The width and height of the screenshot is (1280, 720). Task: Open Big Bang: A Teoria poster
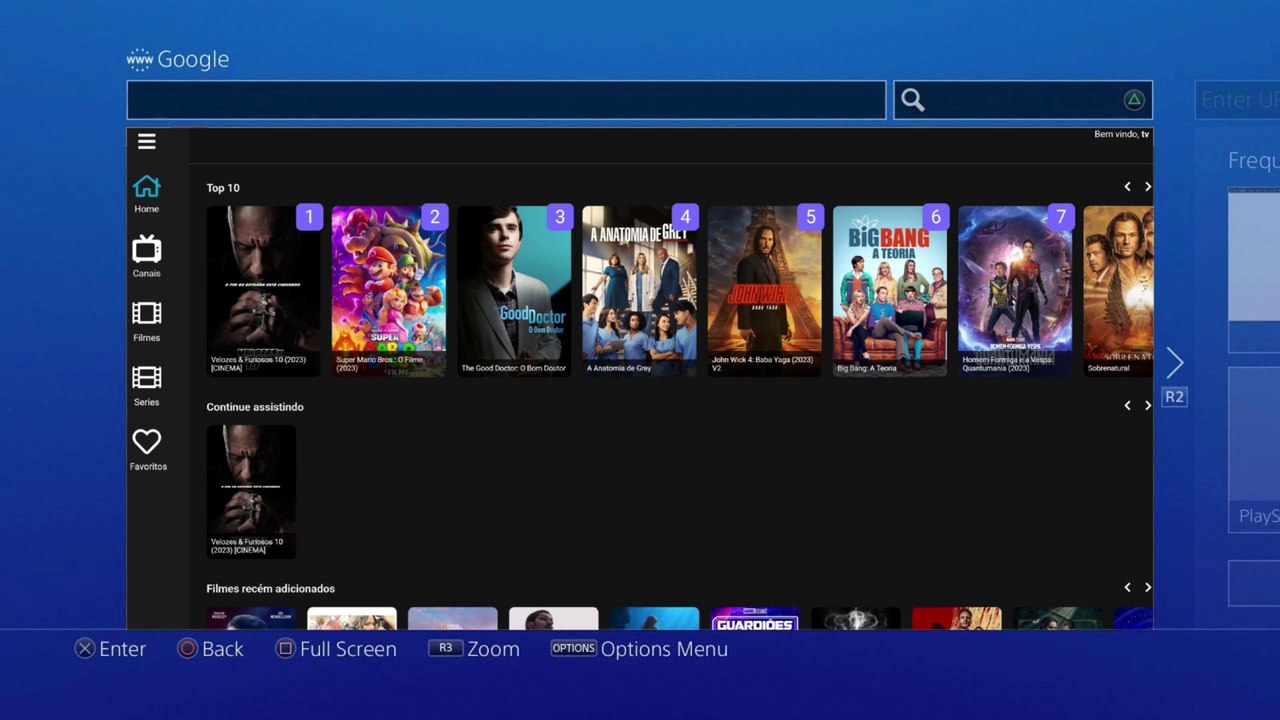tap(890, 291)
